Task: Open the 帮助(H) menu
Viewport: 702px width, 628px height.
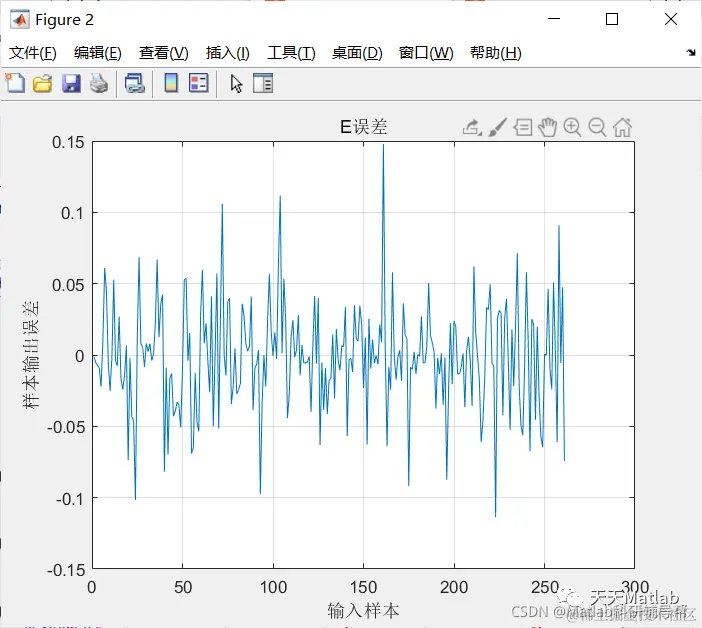Action: tap(496, 53)
